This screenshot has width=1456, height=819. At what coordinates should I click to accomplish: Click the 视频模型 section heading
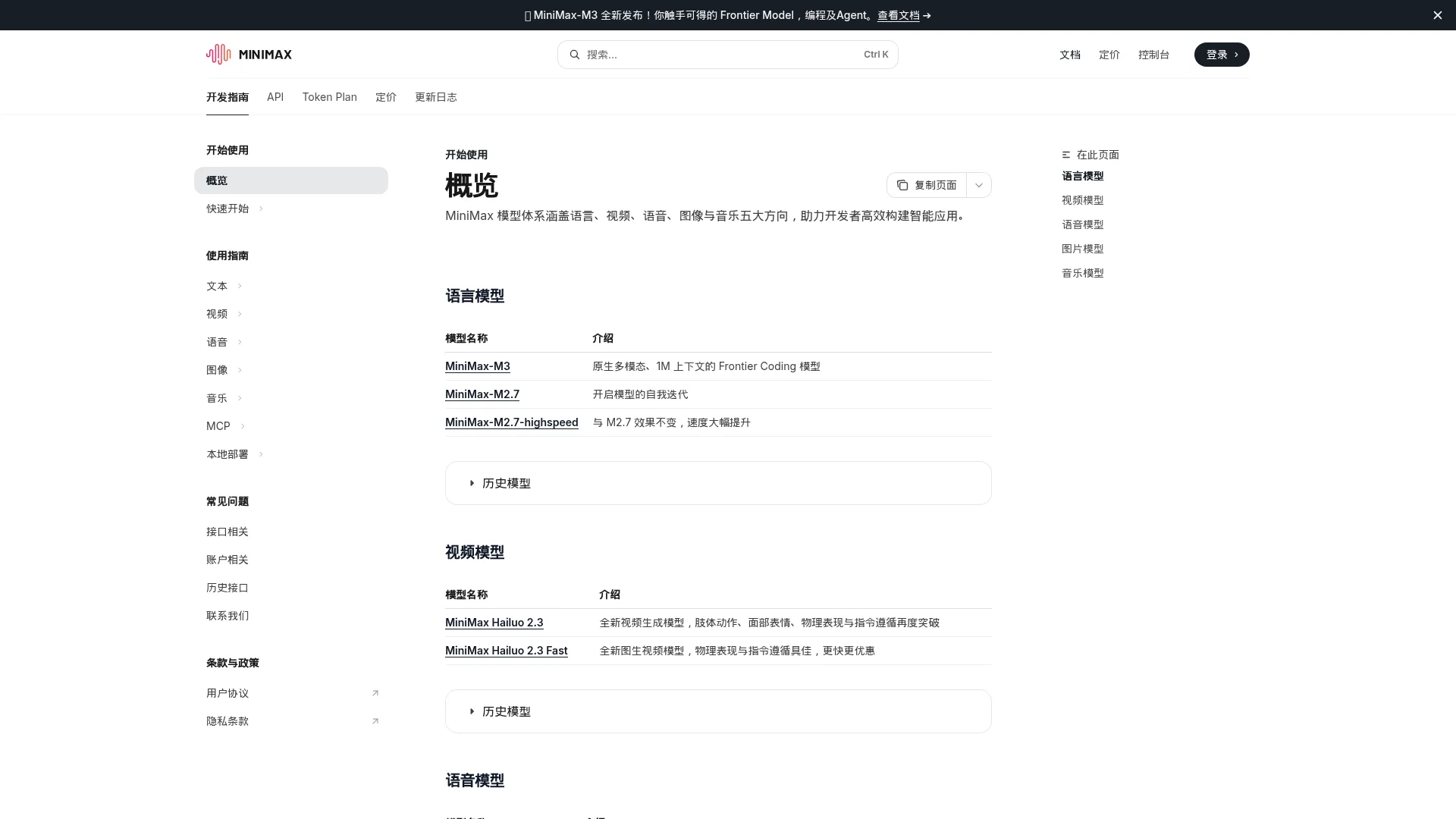click(x=475, y=552)
